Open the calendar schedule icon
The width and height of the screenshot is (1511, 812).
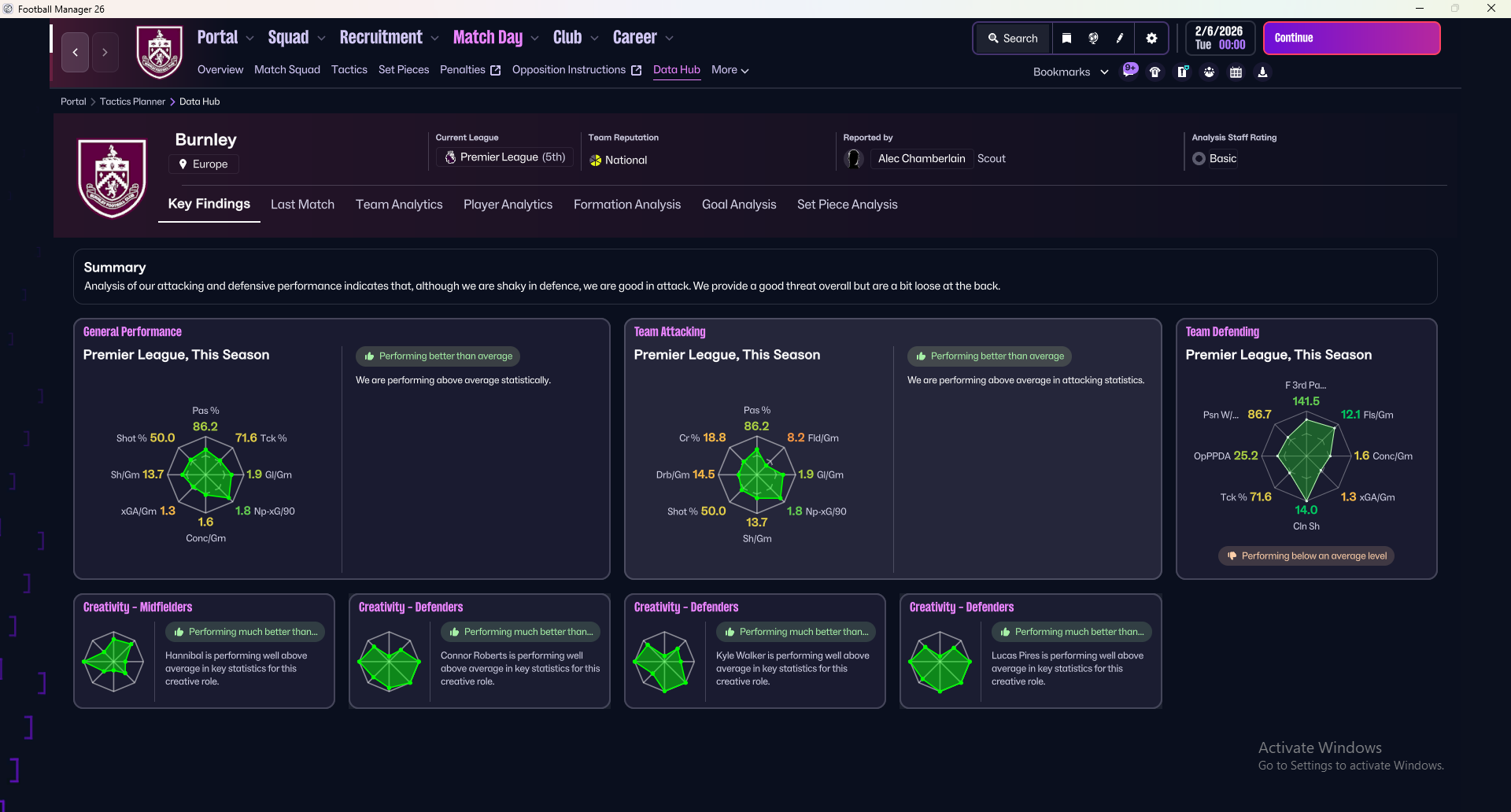click(1236, 72)
